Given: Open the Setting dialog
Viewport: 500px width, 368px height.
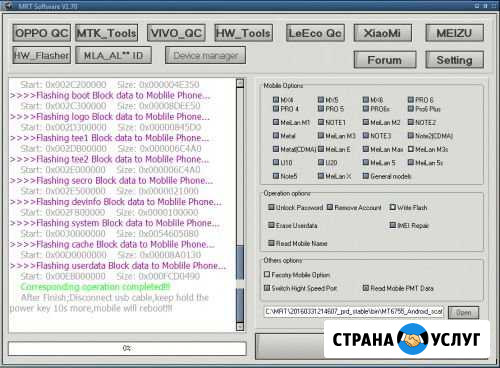Looking at the screenshot, I should pyautogui.click(x=455, y=60).
